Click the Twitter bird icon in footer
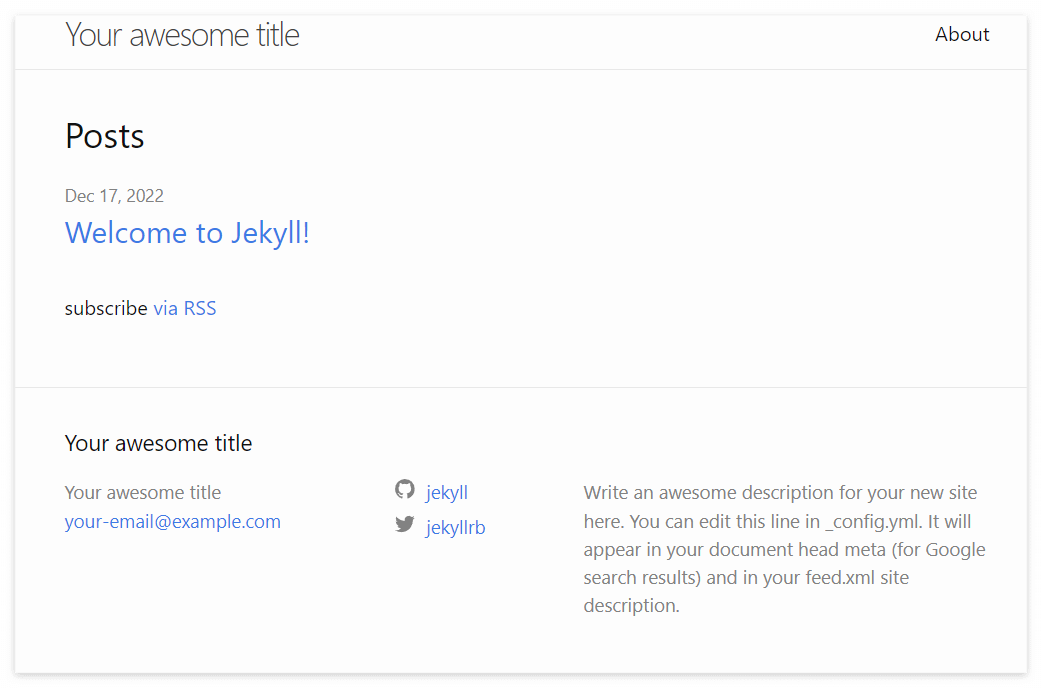Image resolution: width=1042 pixels, height=688 pixels. tap(405, 524)
